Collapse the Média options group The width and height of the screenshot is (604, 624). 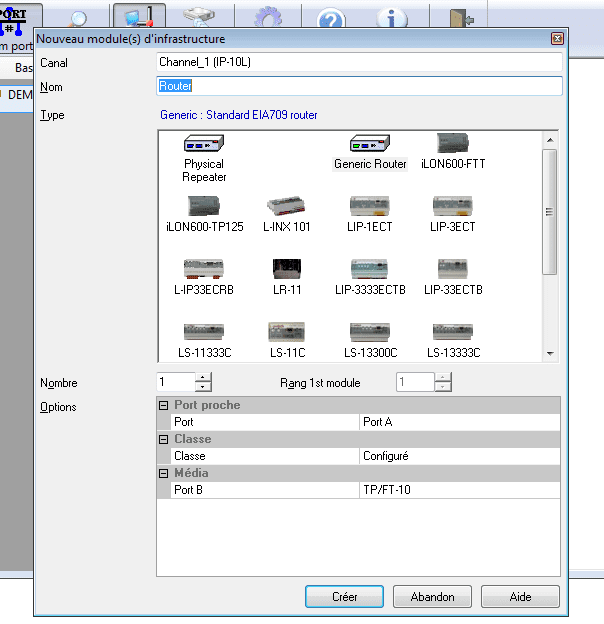coord(164,474)
